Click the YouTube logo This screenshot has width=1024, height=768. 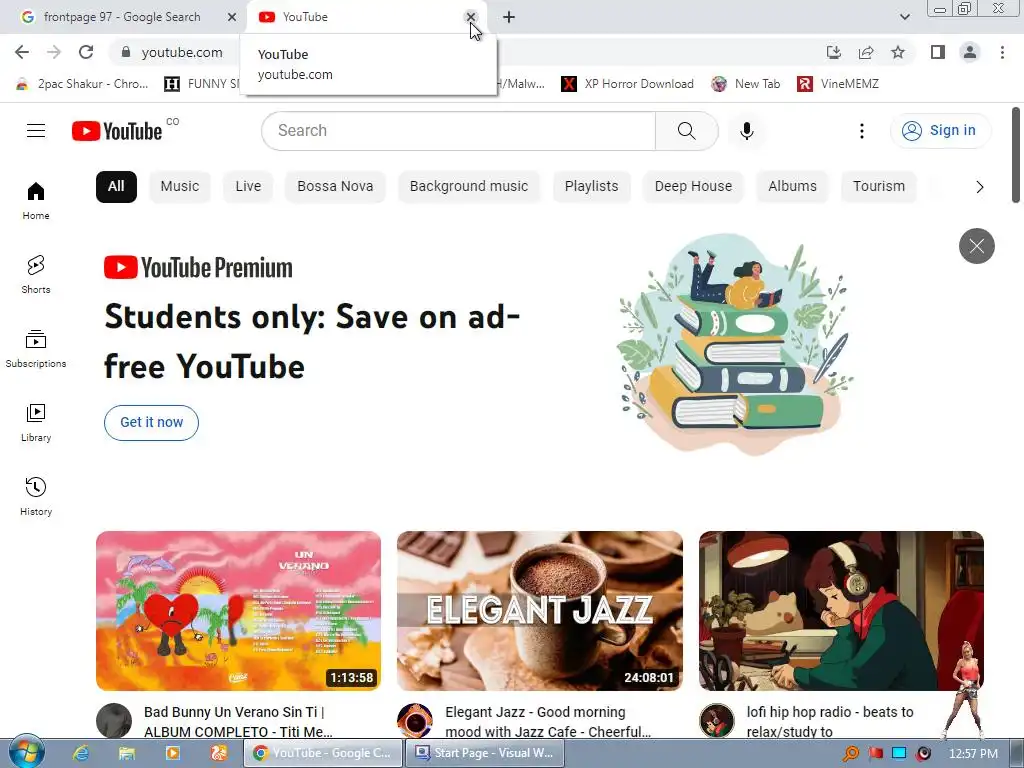point(117,131)
